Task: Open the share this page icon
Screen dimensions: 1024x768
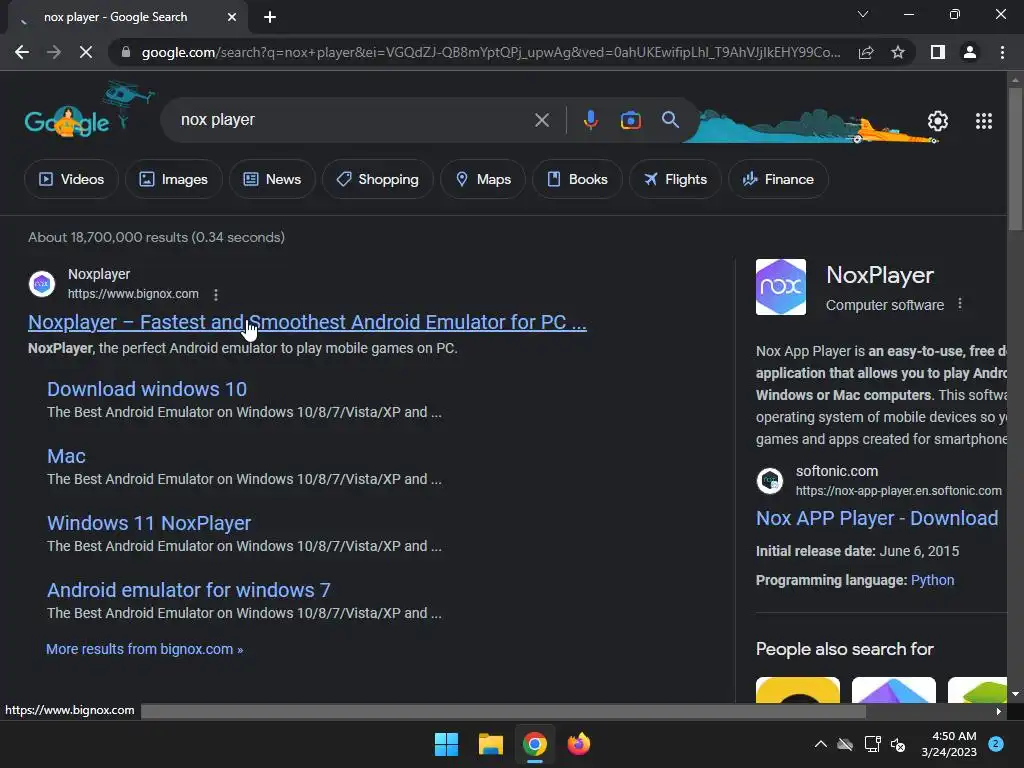Action: 866,52
